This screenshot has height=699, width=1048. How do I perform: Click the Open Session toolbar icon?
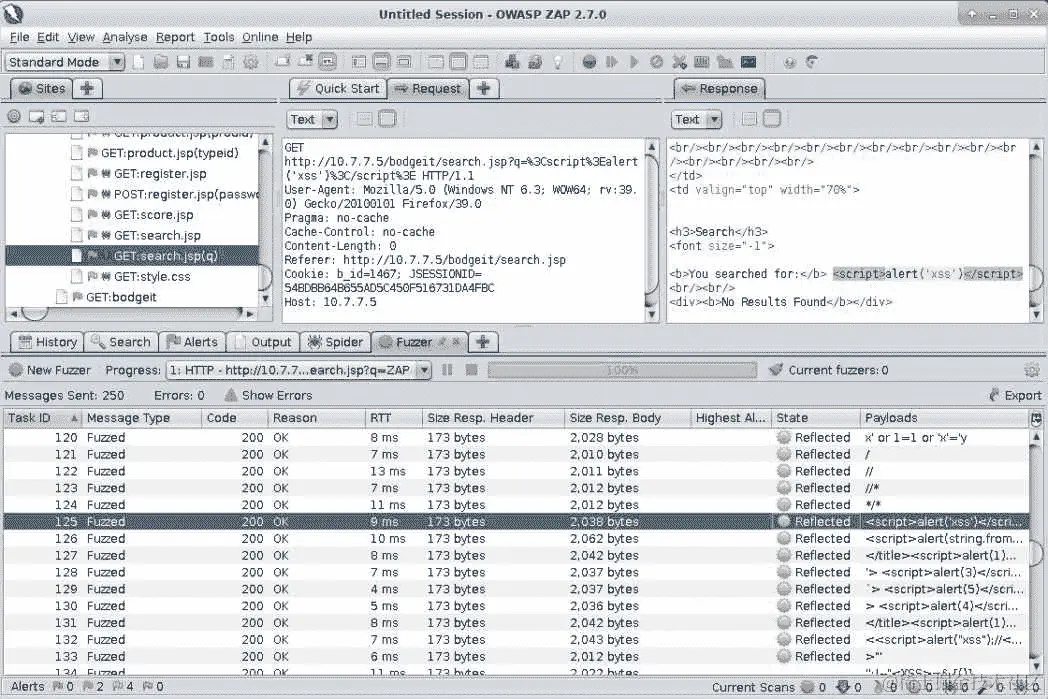click(160, 62)
